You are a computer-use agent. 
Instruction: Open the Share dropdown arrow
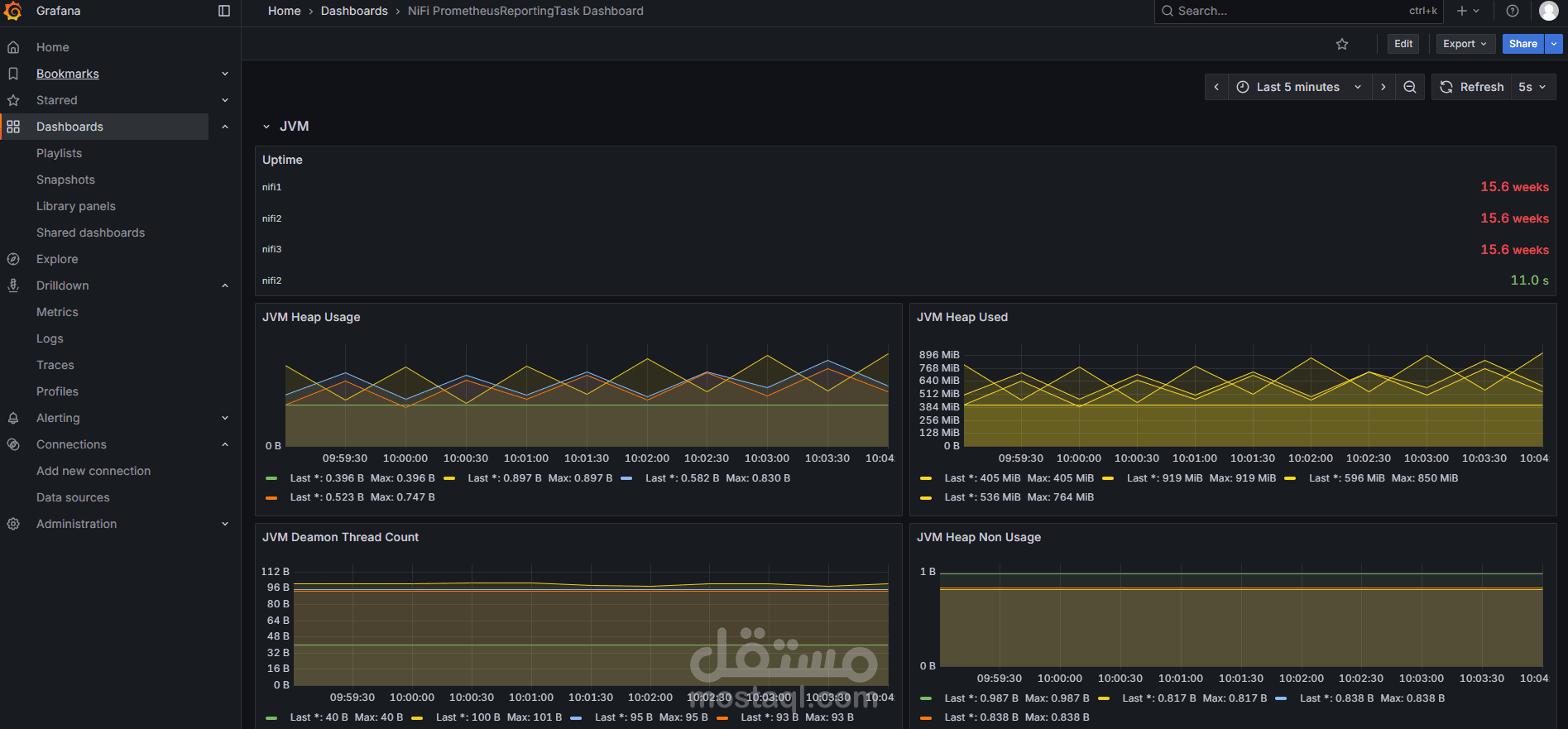1554,44
